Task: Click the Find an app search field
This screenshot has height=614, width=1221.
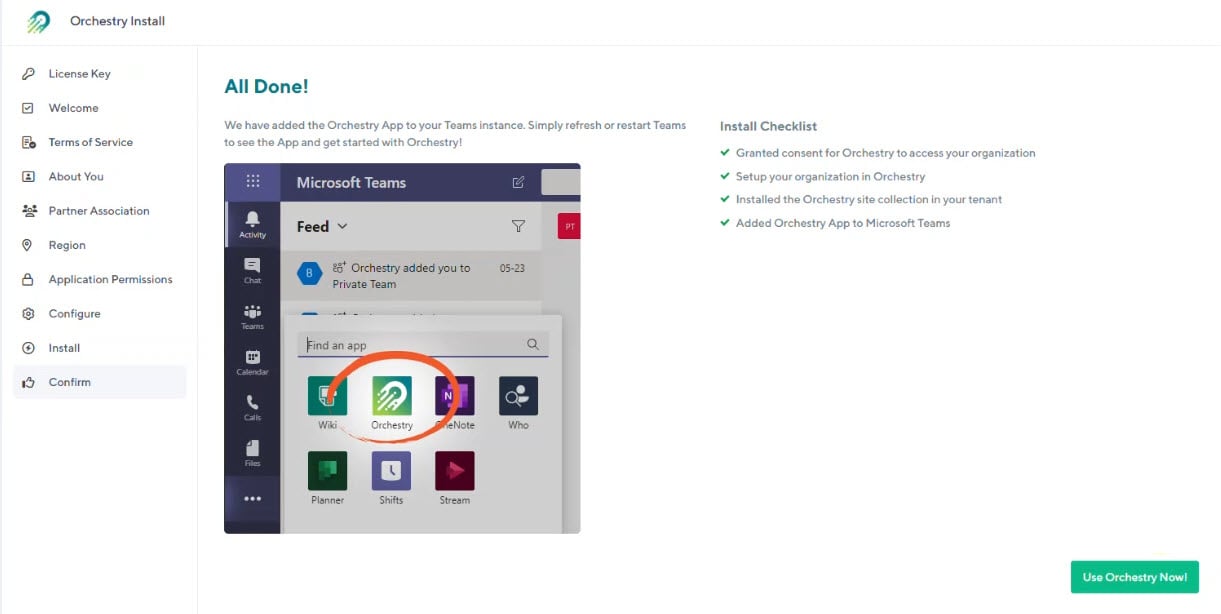Action: point(423,345)
